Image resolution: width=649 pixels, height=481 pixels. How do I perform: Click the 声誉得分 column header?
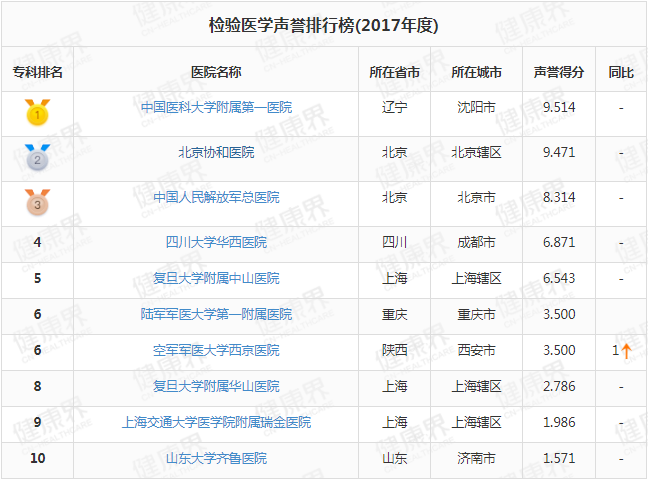click(558, 72)
